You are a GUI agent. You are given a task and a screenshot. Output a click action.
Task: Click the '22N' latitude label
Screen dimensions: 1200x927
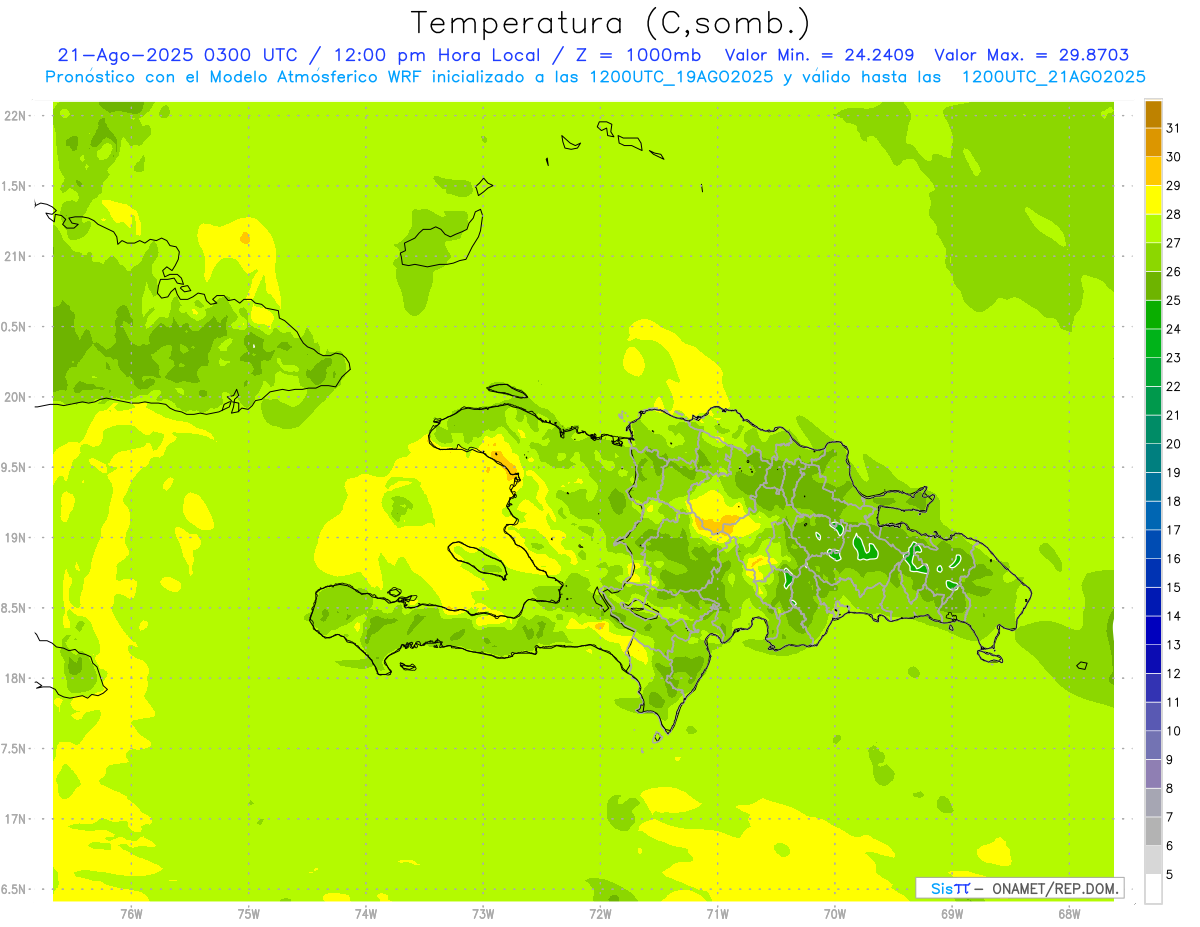point(15,116)
